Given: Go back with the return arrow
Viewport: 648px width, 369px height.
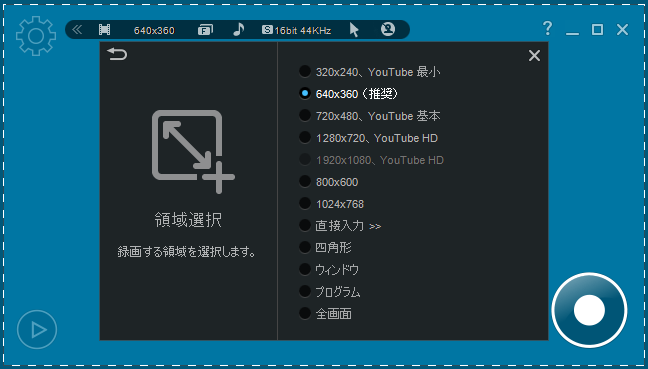Looking at the screenshot, I should click(x=117, y=54).
